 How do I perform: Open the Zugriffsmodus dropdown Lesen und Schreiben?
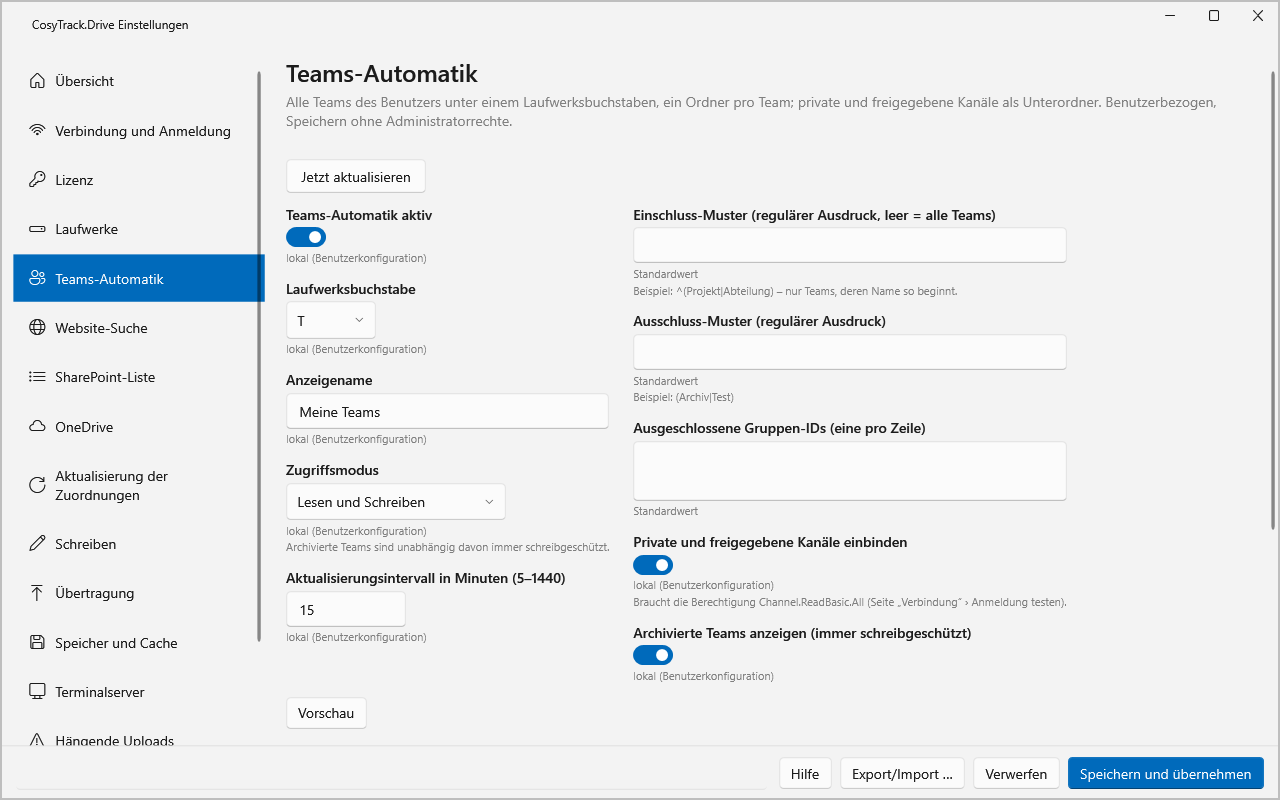[x=396, y=502]
